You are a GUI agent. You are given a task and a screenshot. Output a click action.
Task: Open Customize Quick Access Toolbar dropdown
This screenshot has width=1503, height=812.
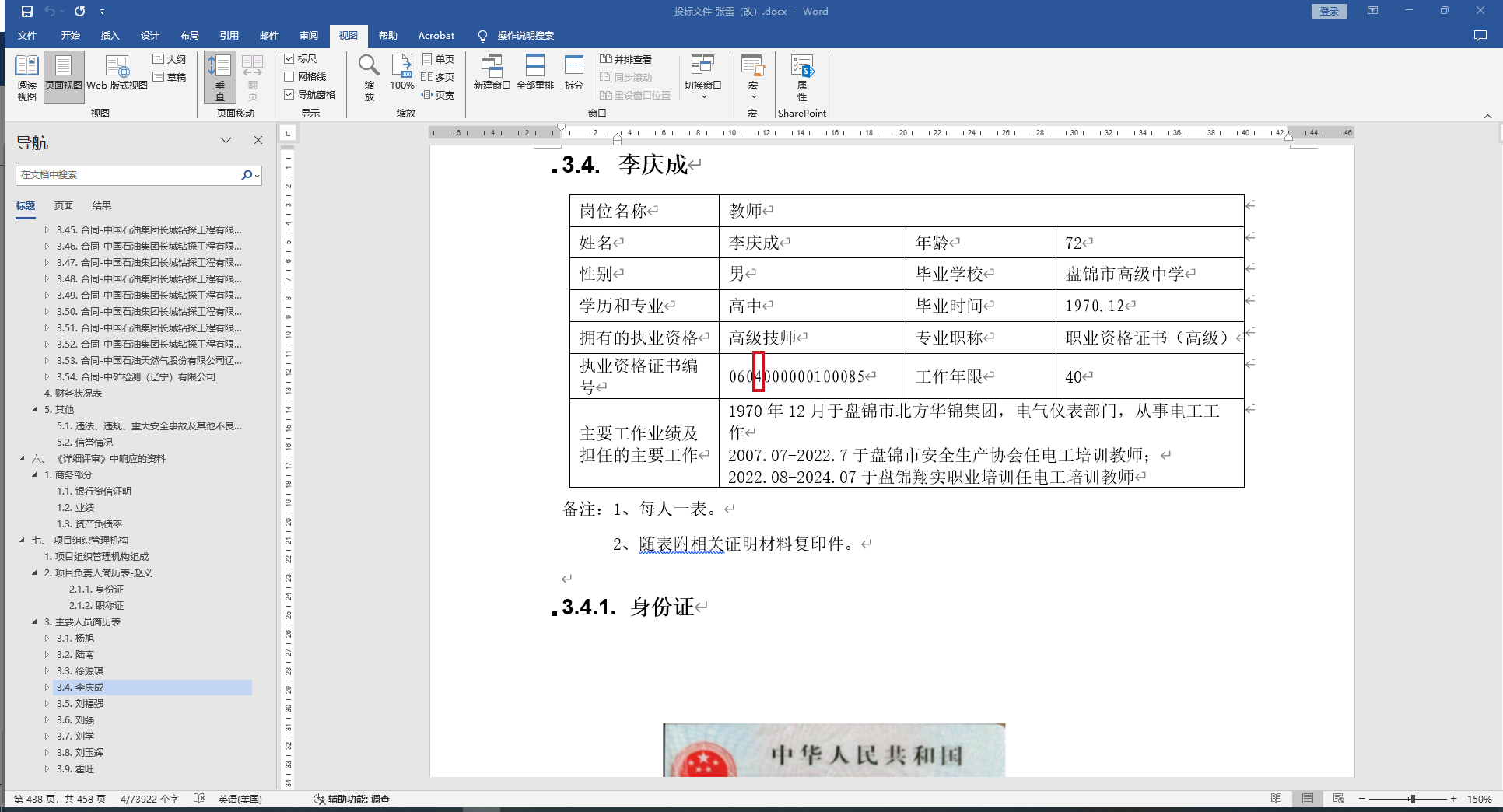[x=103, y=12]
